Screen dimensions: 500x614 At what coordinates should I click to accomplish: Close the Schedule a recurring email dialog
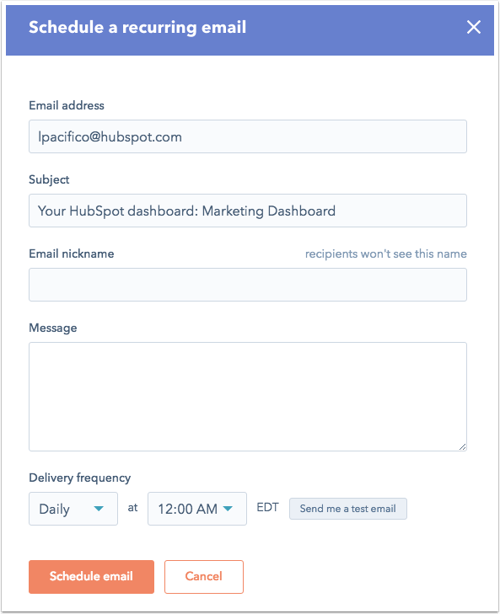[x=473, y=27]
